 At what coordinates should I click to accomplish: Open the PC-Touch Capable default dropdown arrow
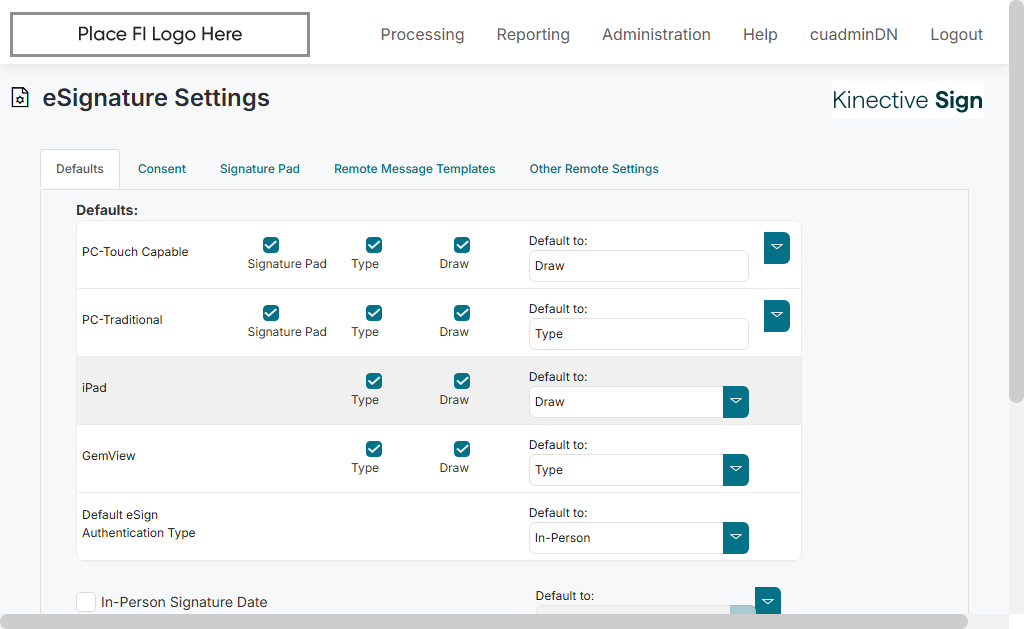coord(776,248)
